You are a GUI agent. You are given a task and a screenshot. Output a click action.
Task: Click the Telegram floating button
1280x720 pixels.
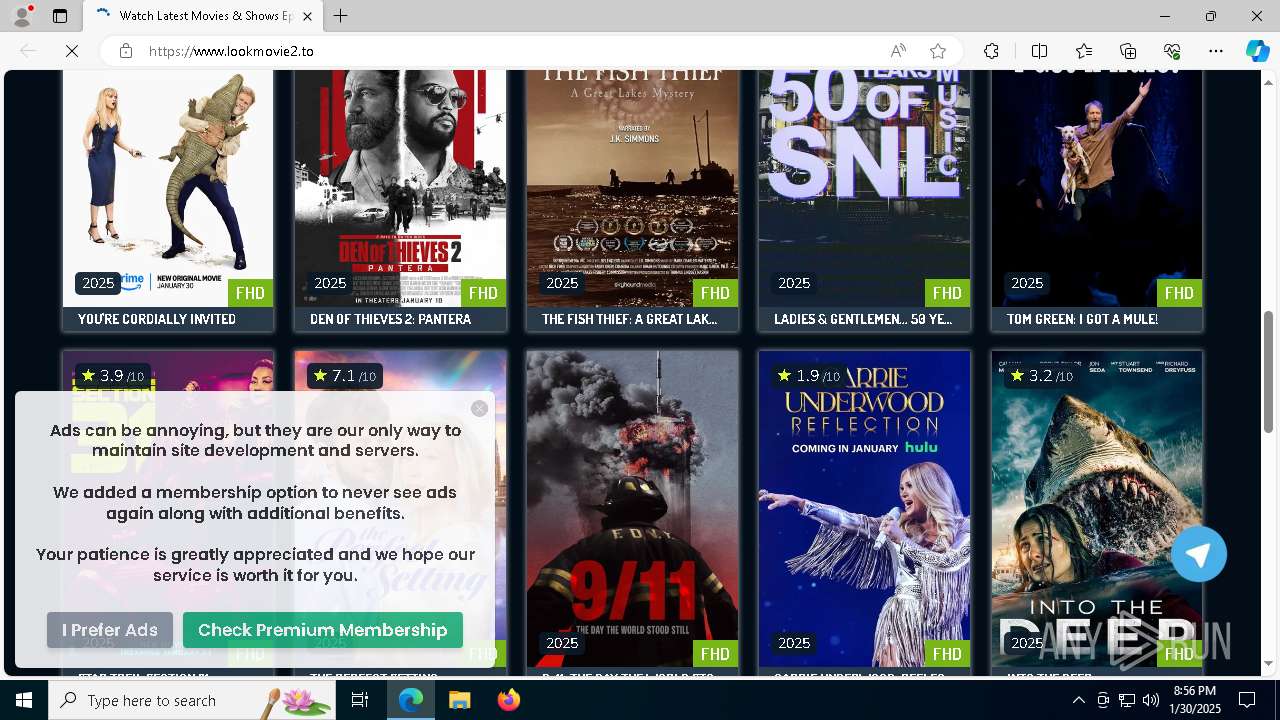1199,554
